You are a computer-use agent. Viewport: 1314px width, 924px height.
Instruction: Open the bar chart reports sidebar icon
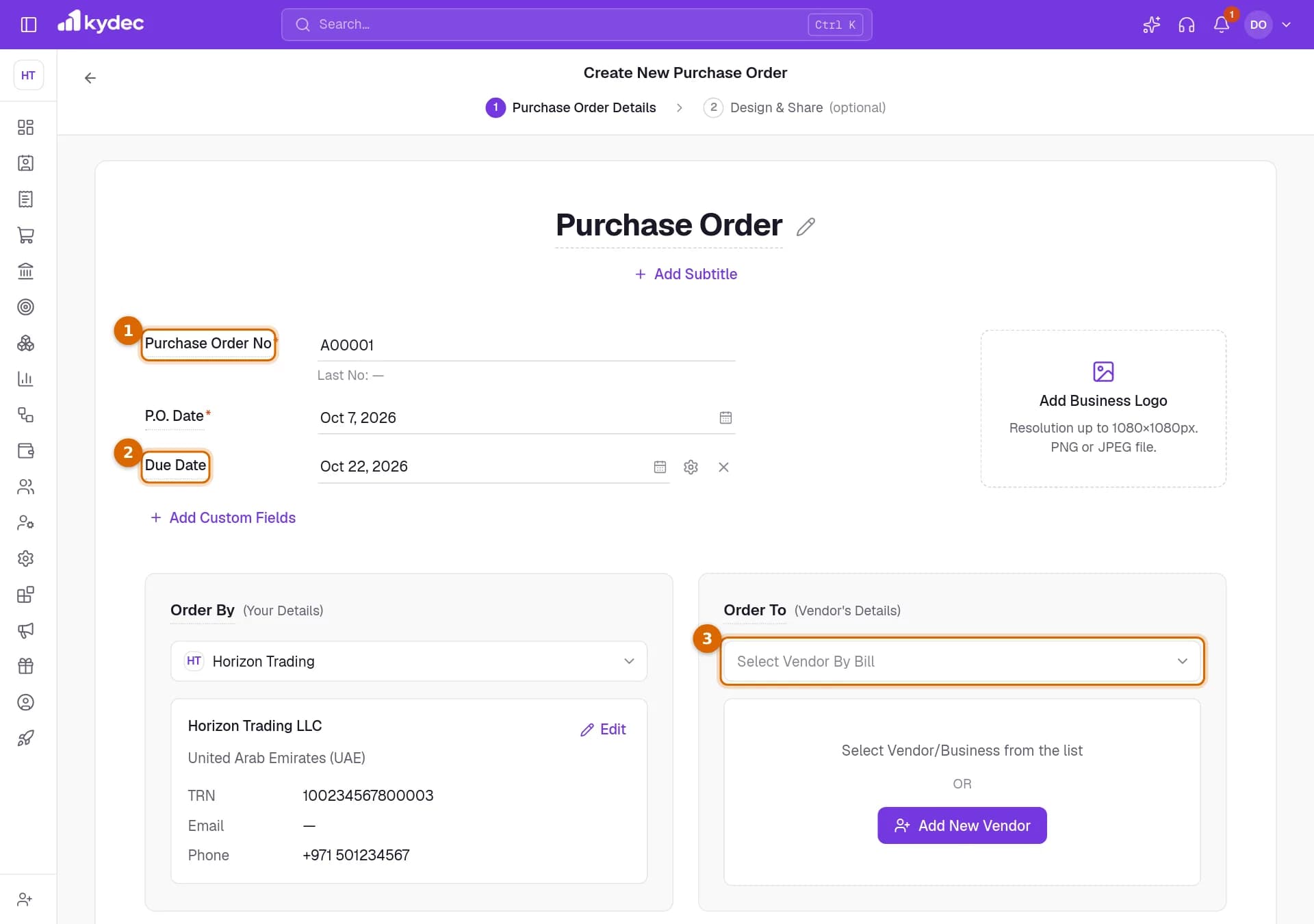(25, 378)
